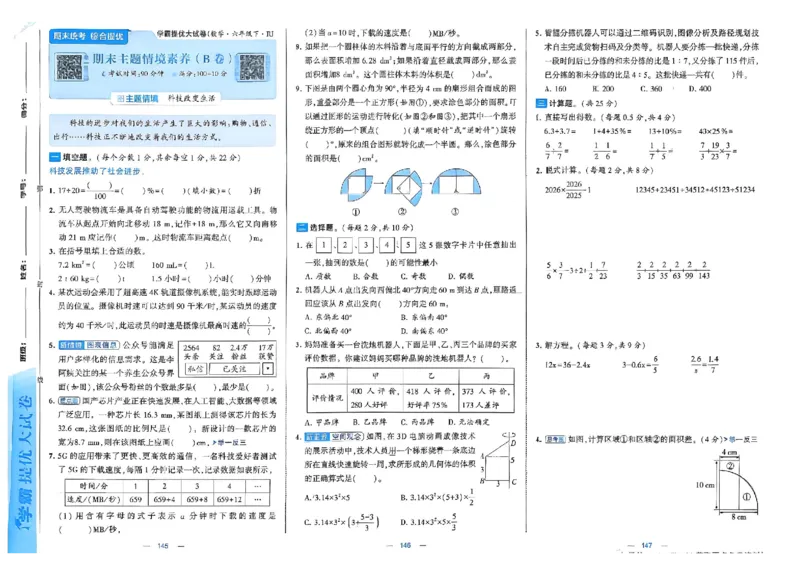Click page number '147'
Viewport: 800px width, 566px height.
tap(647, 546)
